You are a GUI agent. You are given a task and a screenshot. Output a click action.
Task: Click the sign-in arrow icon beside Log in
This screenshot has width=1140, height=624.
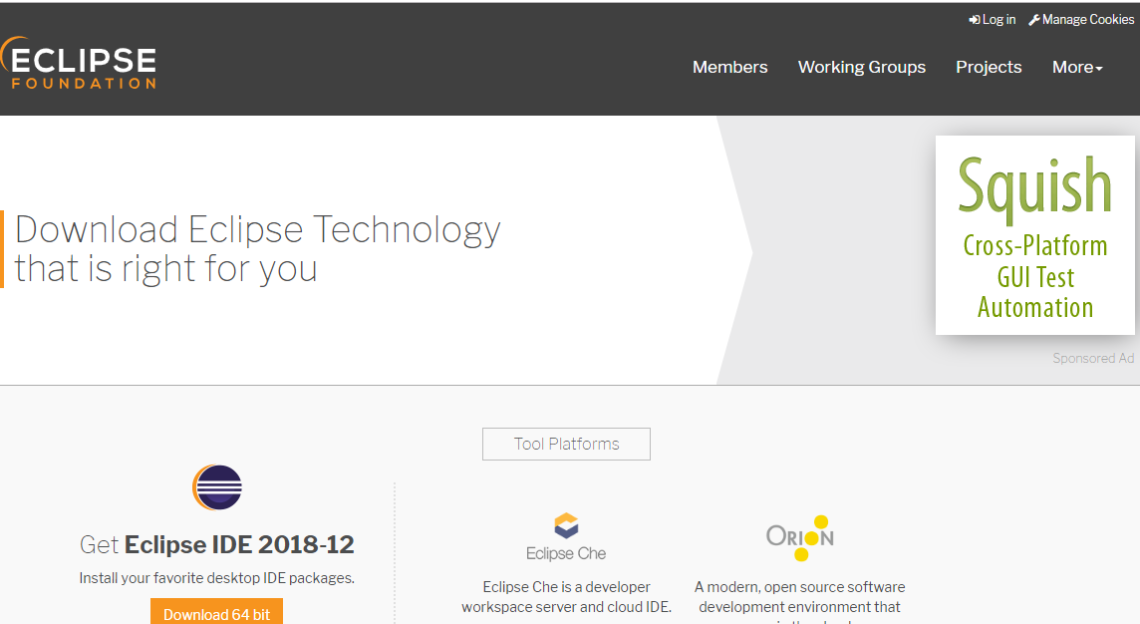point(974,20)
